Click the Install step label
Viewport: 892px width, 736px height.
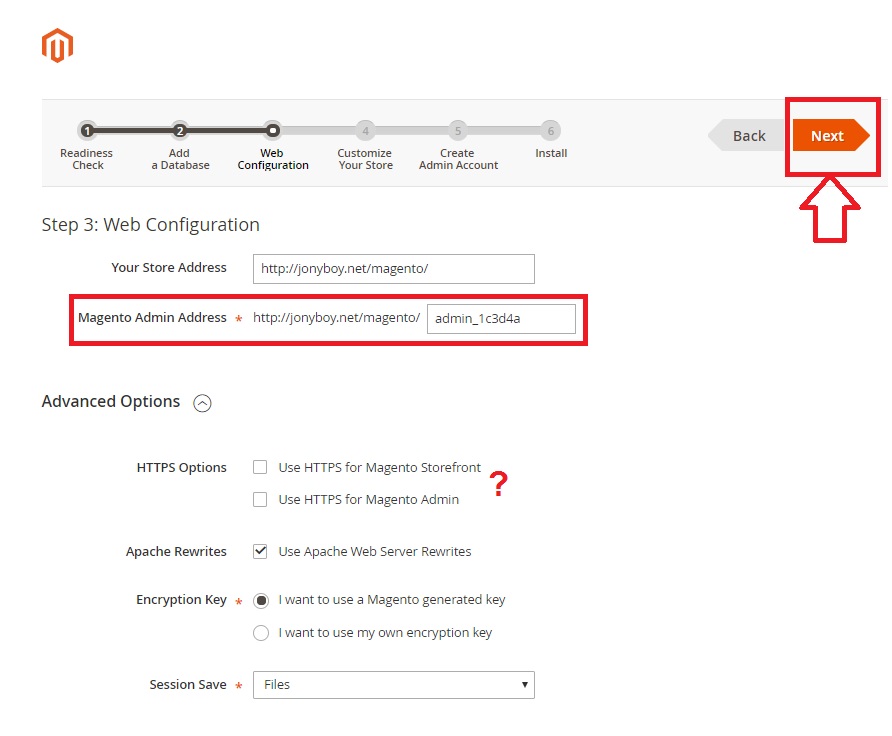coord(551,153)
